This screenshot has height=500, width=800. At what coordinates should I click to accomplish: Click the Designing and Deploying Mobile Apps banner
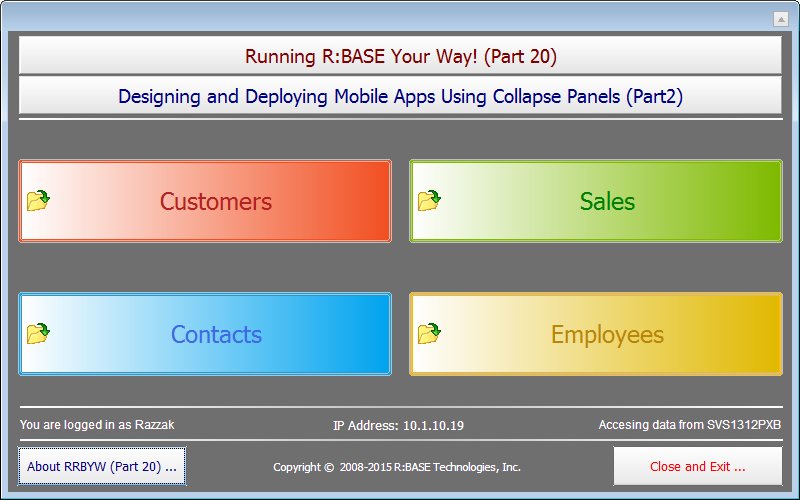400,97
